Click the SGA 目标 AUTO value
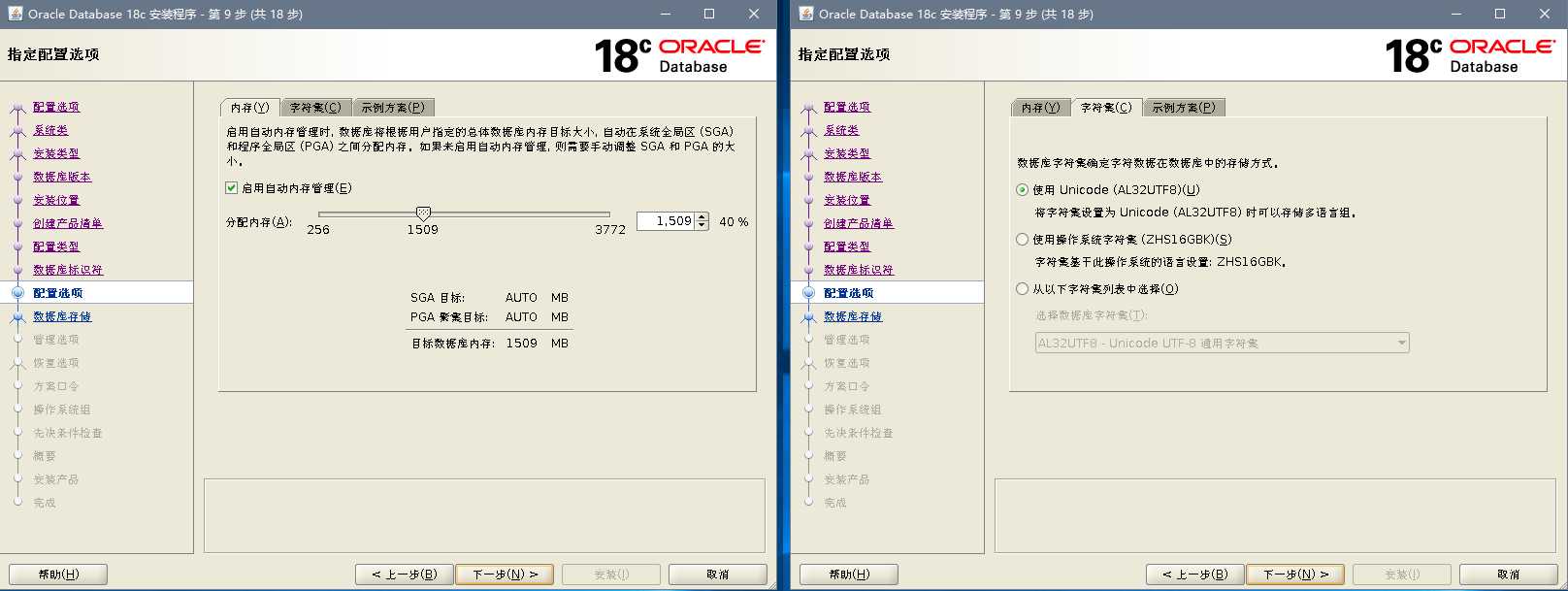This screenshot has width=1568, height=591. (x=521, y=298)
